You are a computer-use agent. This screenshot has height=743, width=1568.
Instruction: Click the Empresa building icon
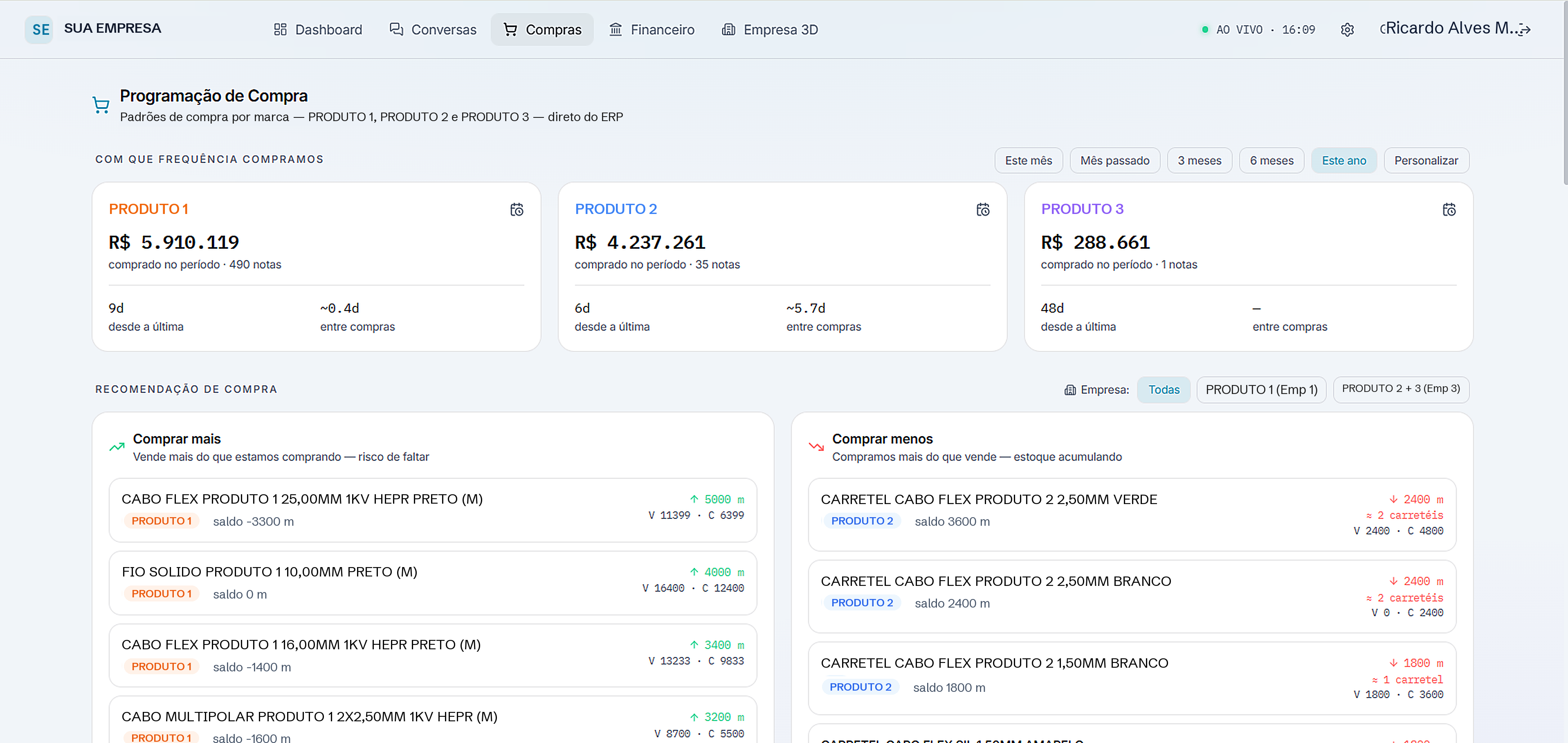tap(1069, 390)
